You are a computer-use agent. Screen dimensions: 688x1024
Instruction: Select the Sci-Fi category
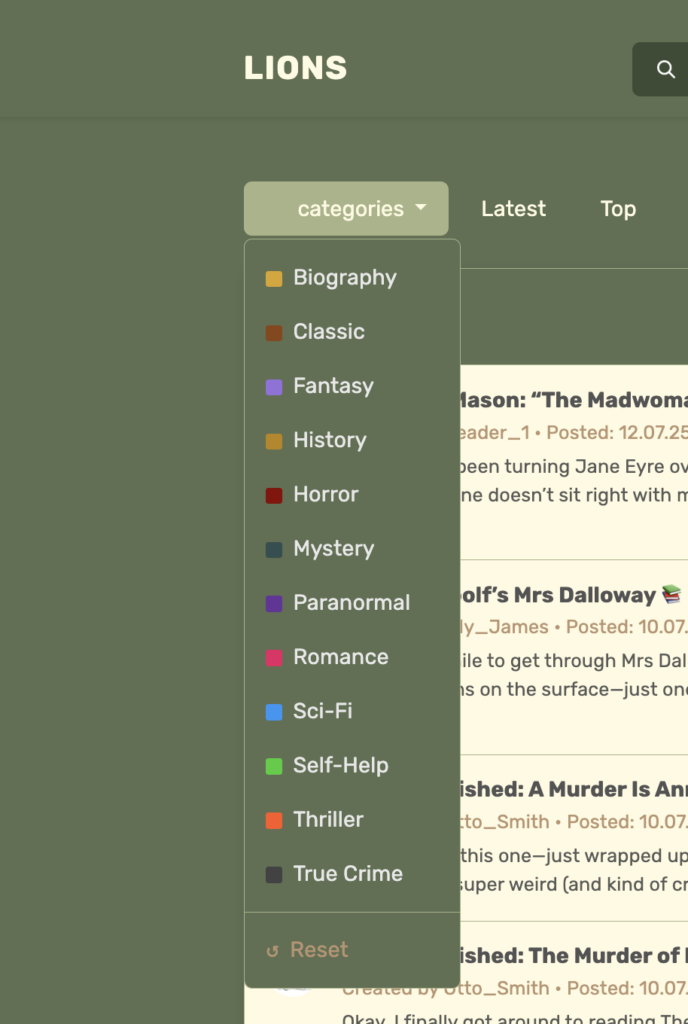[322, 711]
